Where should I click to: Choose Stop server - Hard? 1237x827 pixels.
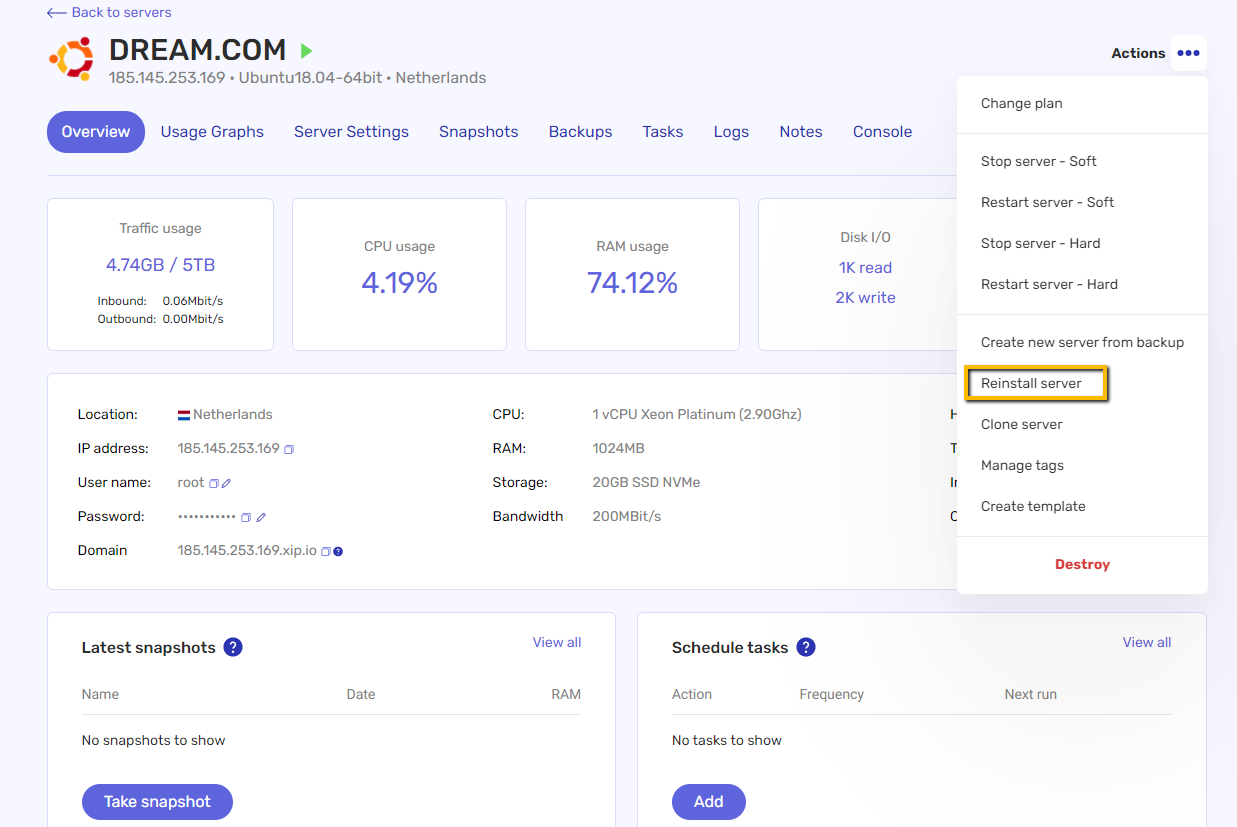click(x=1082, y=243)
